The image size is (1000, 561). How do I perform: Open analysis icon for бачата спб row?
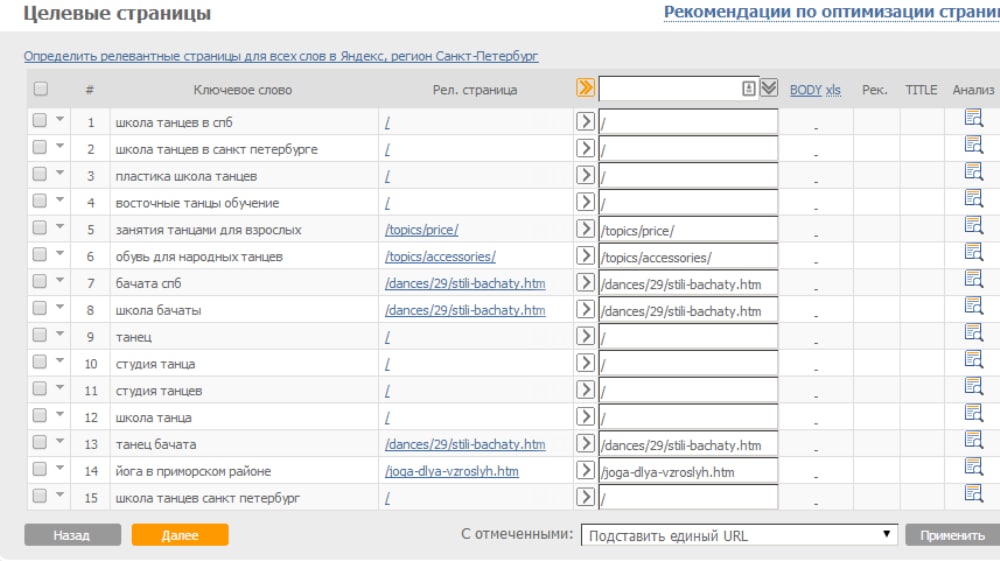coord(973,279)
